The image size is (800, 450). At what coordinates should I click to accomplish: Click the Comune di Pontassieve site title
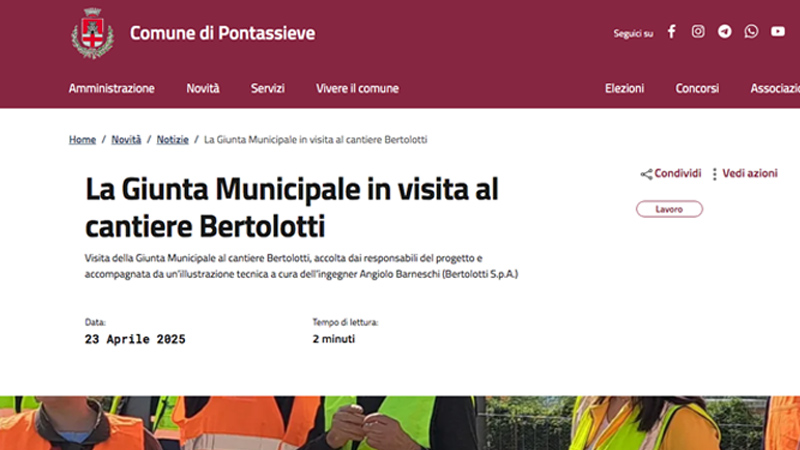pyautogui.click(x=222, y=33)
